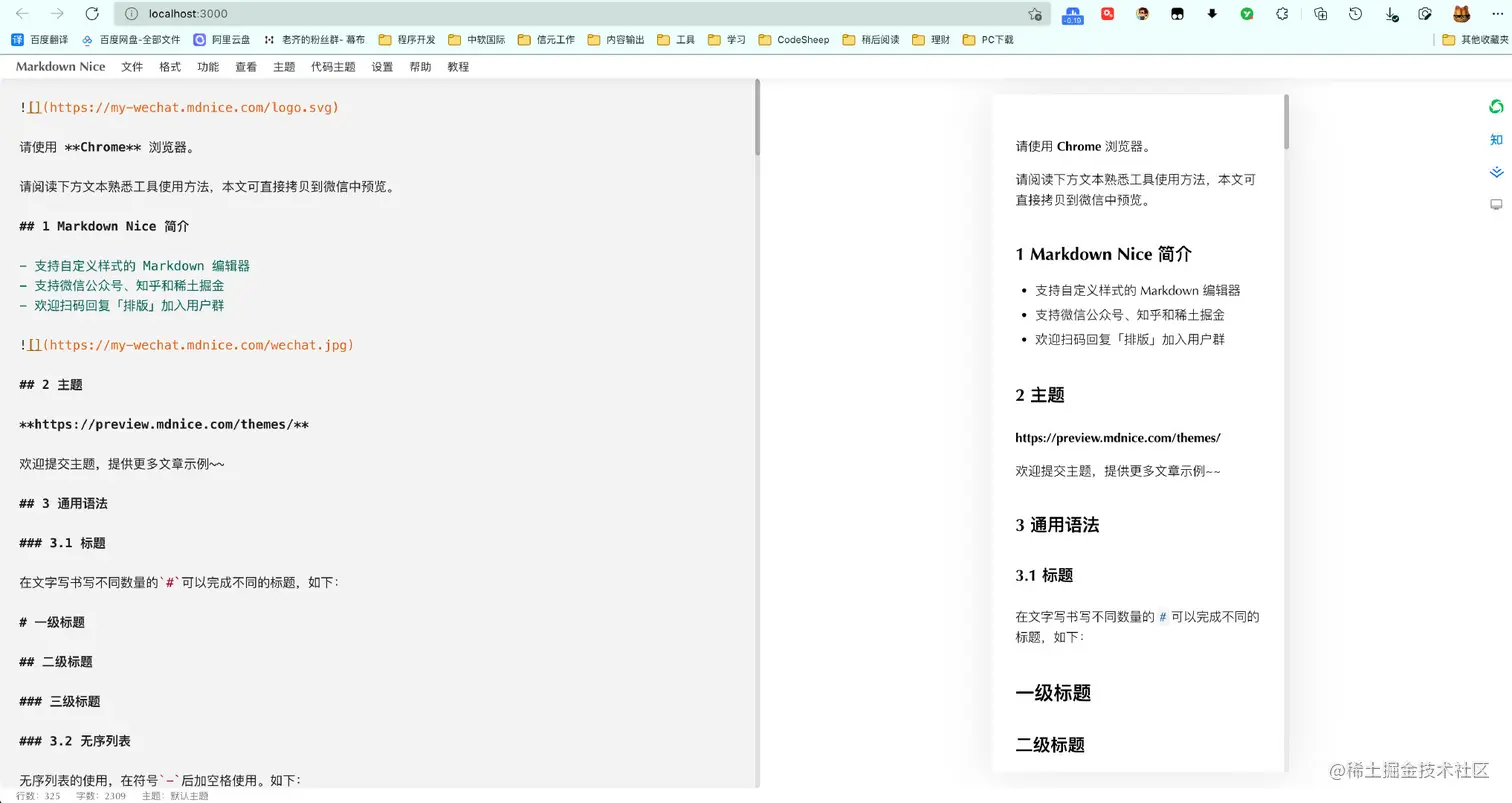Open black down-arrow downloader extension

click(1212, 14)
